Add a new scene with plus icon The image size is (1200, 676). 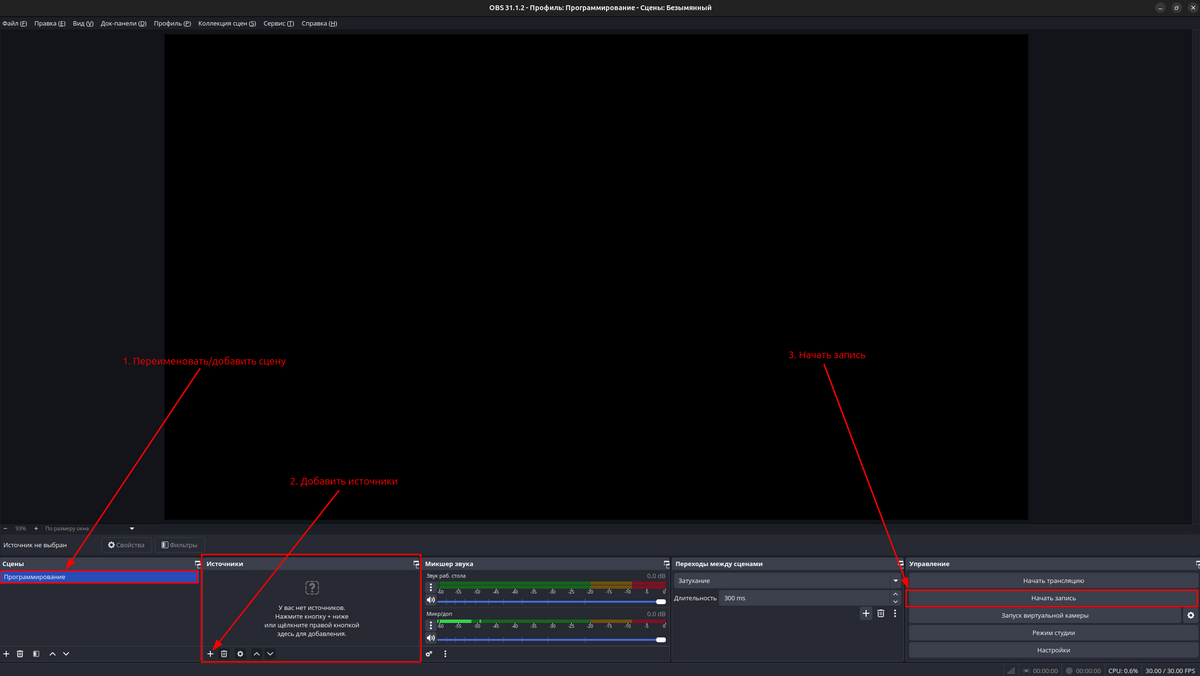tap(6, 654)
